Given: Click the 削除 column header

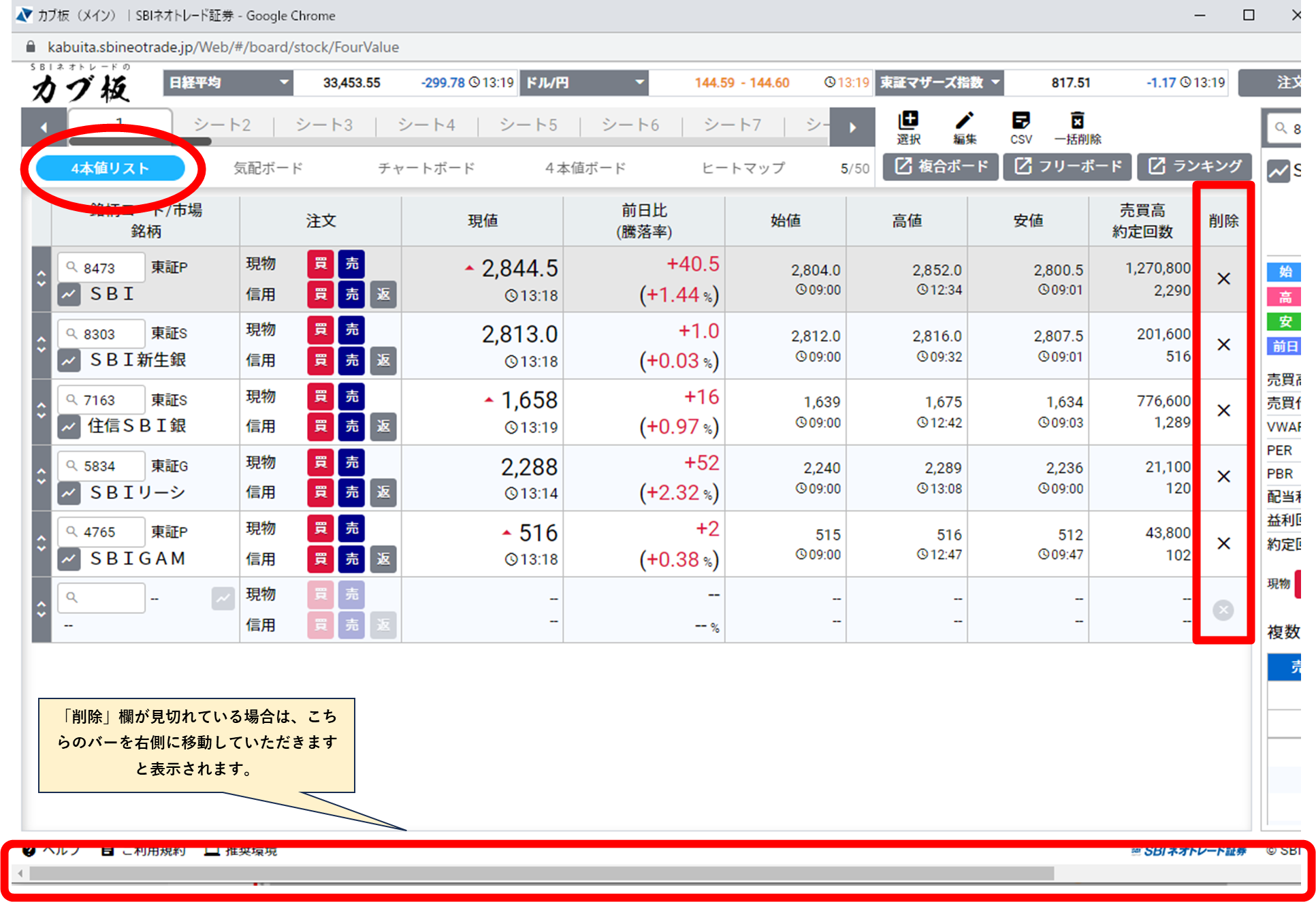Looking at the screenshot, I should coord(1223,221).
